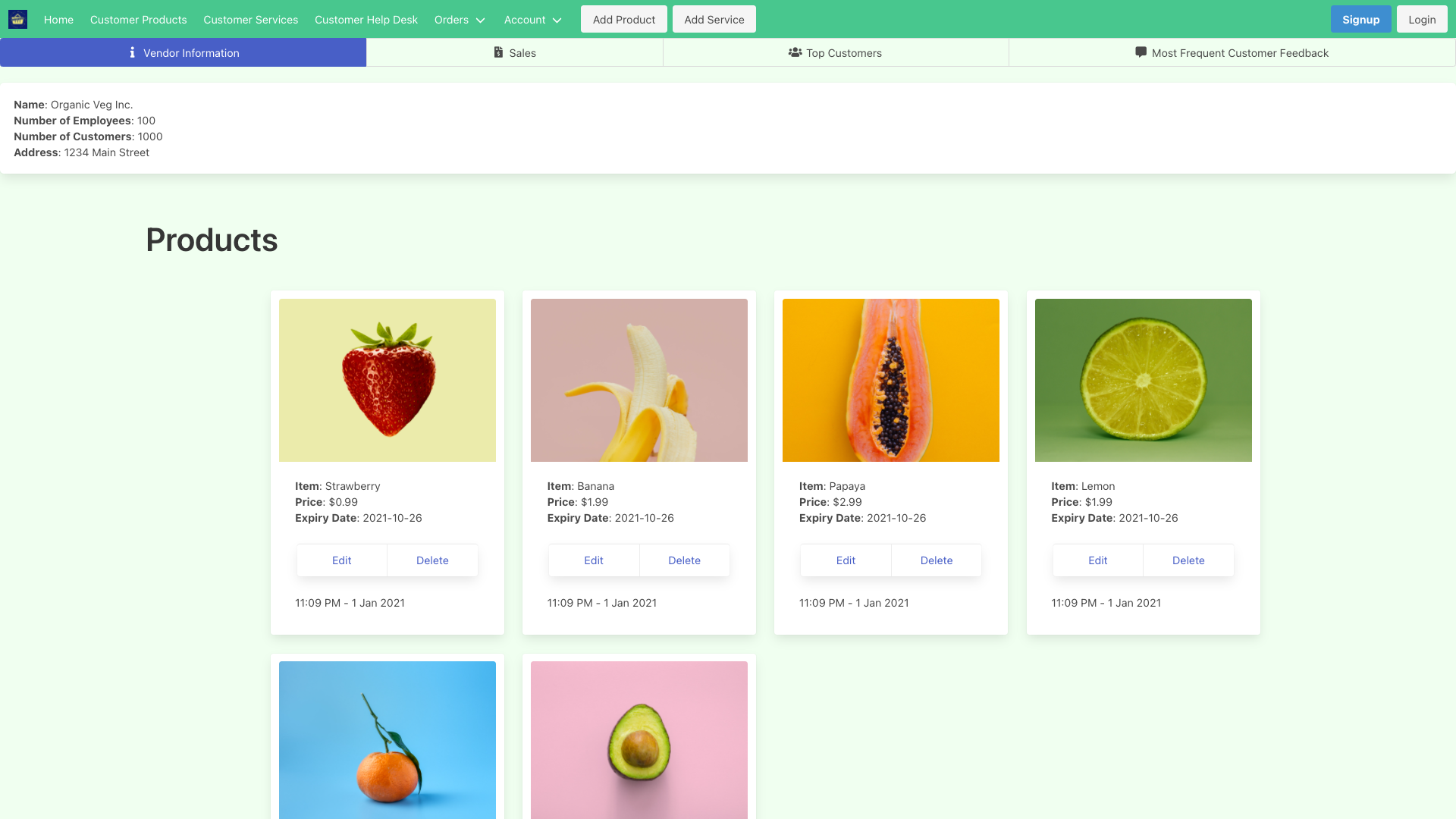Open Customer Services page
This screenshot has width=1456, height=819.
250,20
